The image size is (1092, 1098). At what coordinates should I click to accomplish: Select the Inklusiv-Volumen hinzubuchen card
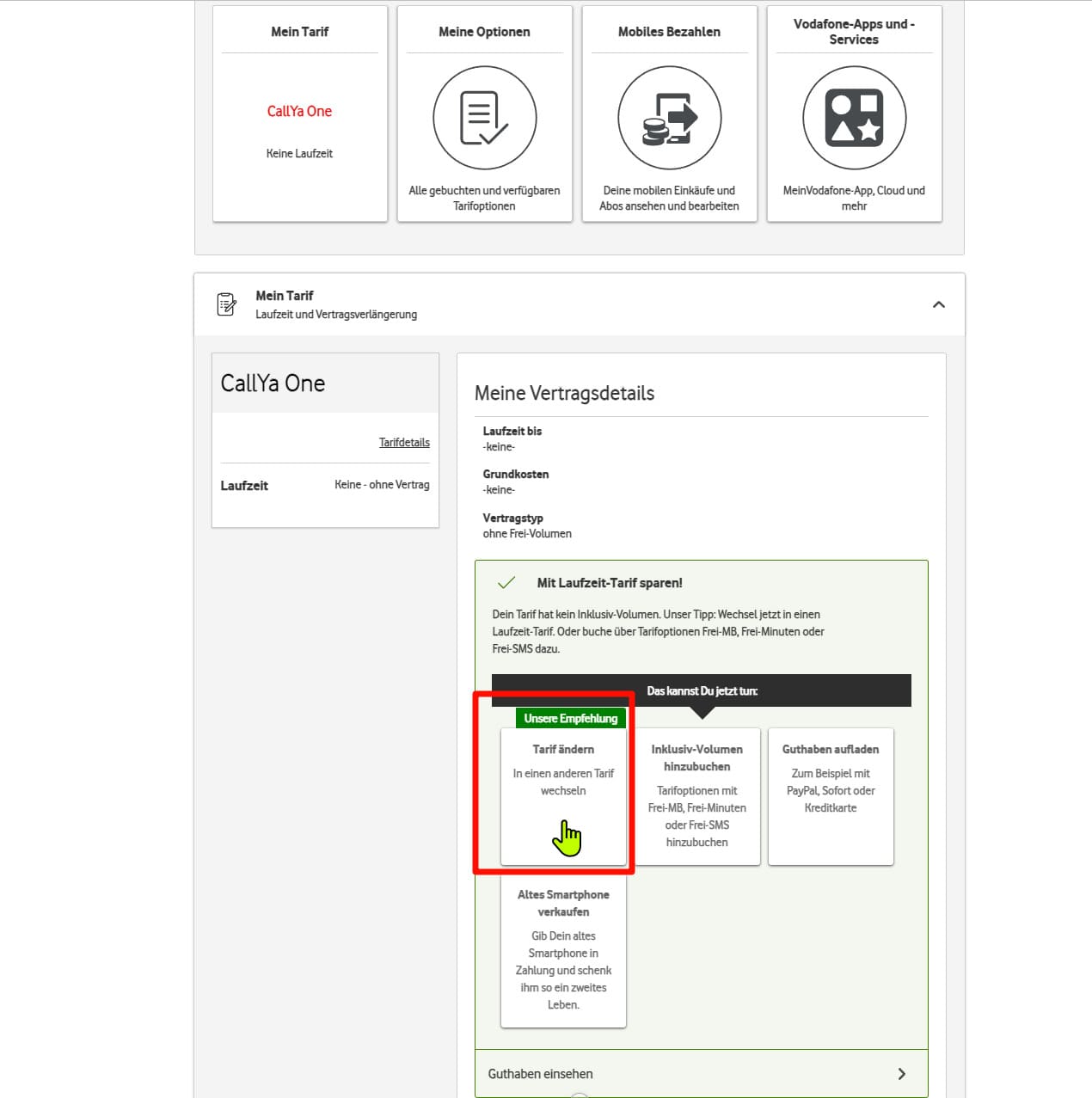coord(696,795)
